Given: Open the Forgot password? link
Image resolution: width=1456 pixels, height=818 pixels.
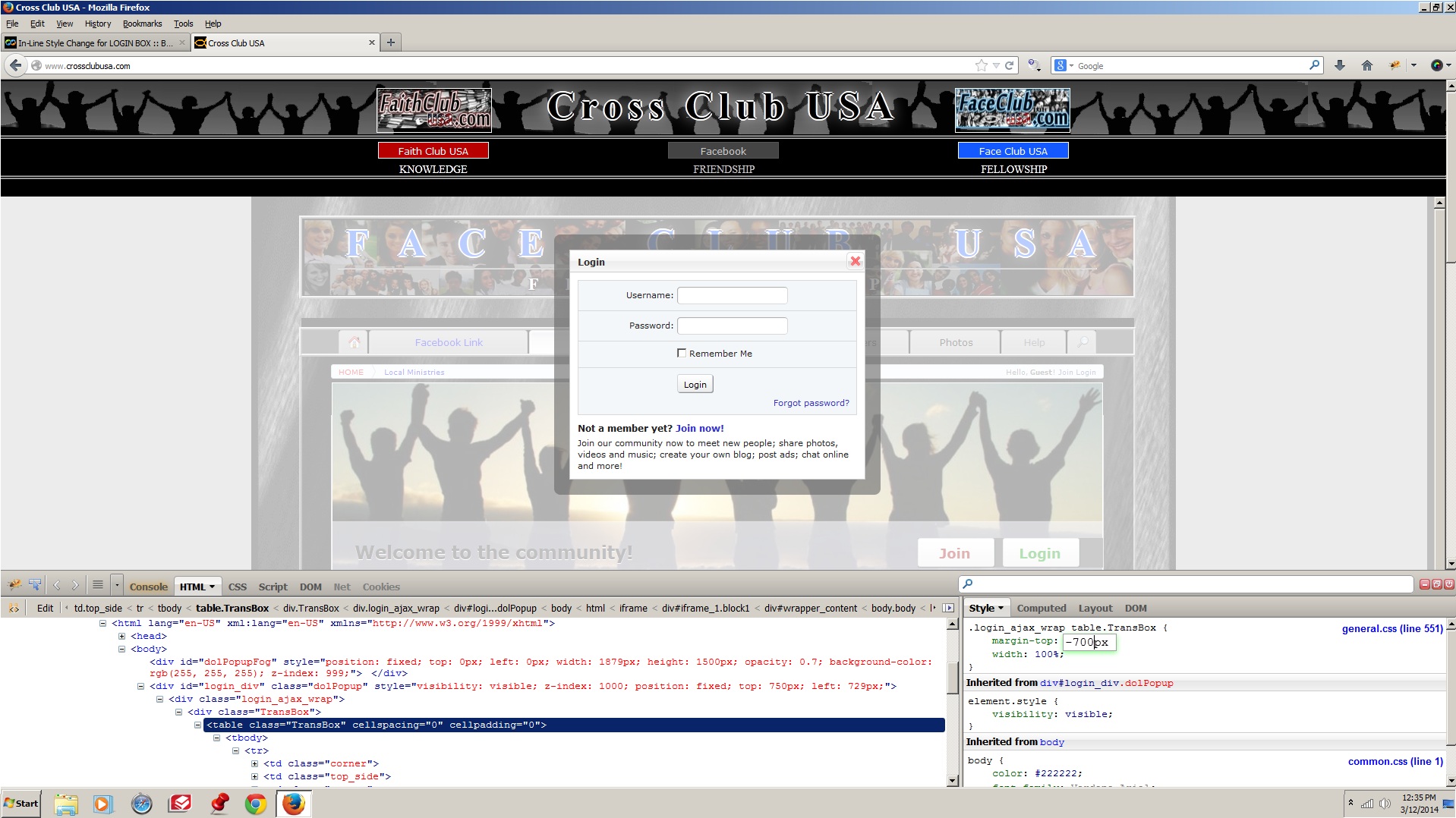Looking at the screenshot, I should 811,403.
